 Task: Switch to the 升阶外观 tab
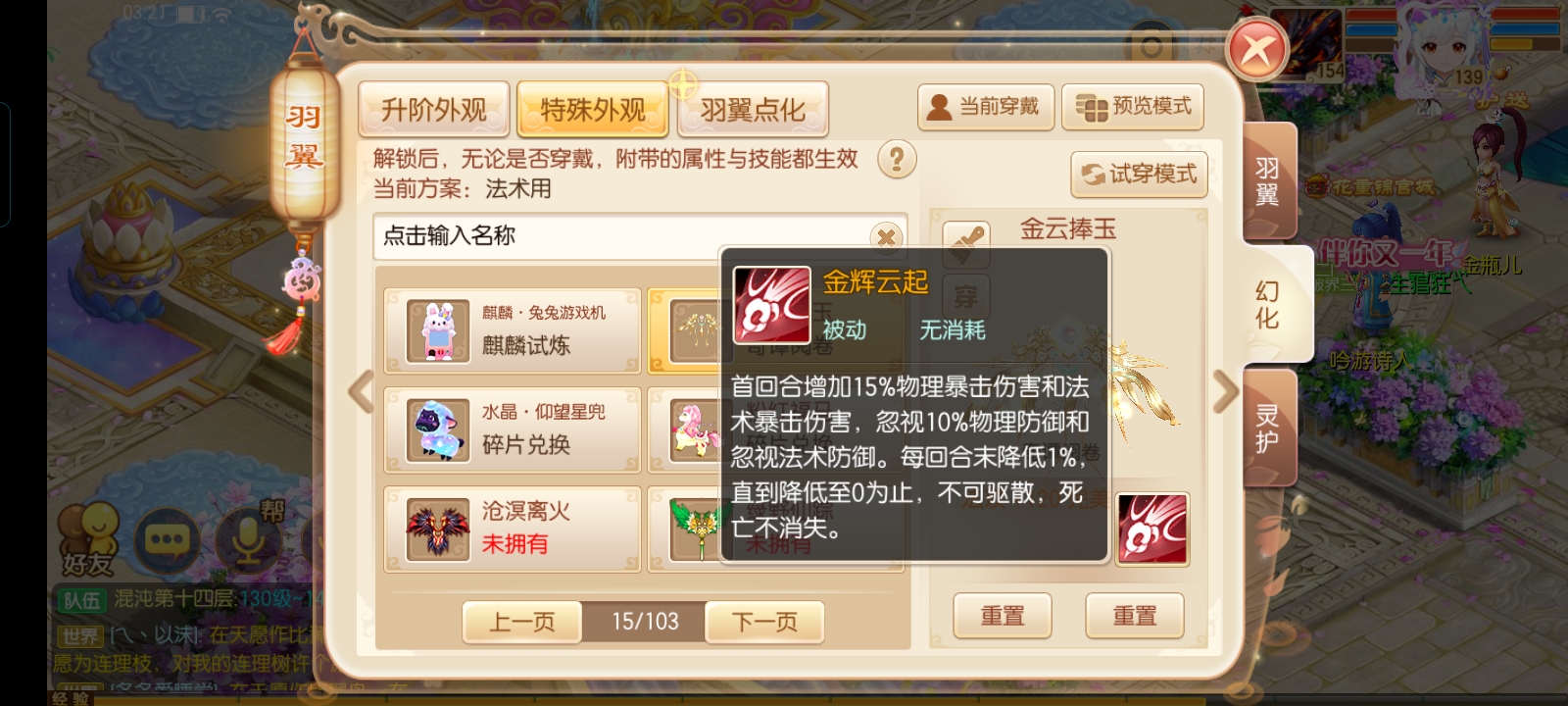click(x=433, y=110)
